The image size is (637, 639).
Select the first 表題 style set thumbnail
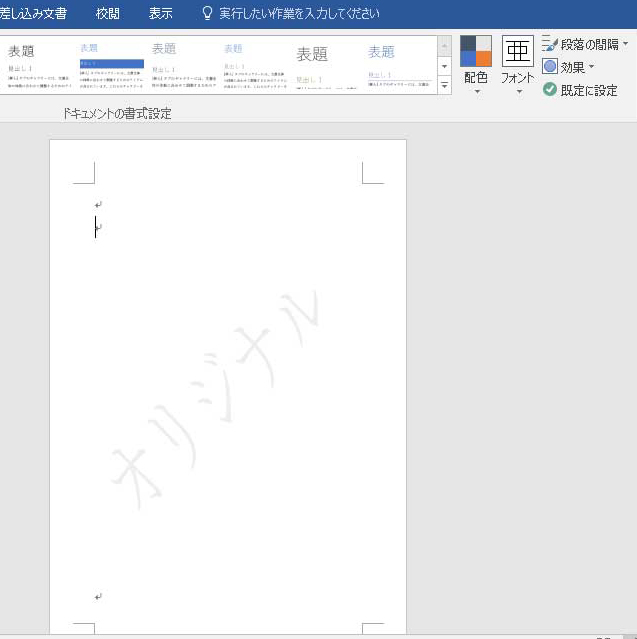click(x=36, y=65)
